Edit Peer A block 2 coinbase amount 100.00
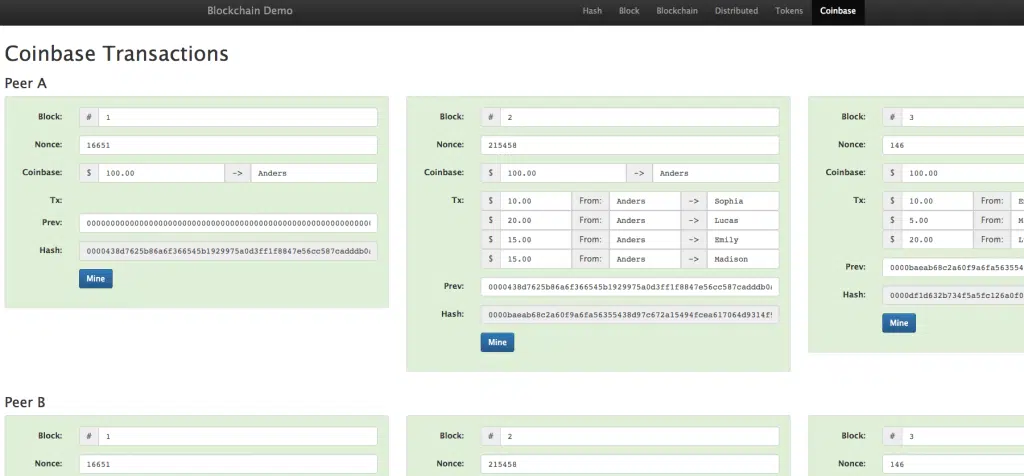This screenshot has height=476, width=1024. (x=563, y=173)
